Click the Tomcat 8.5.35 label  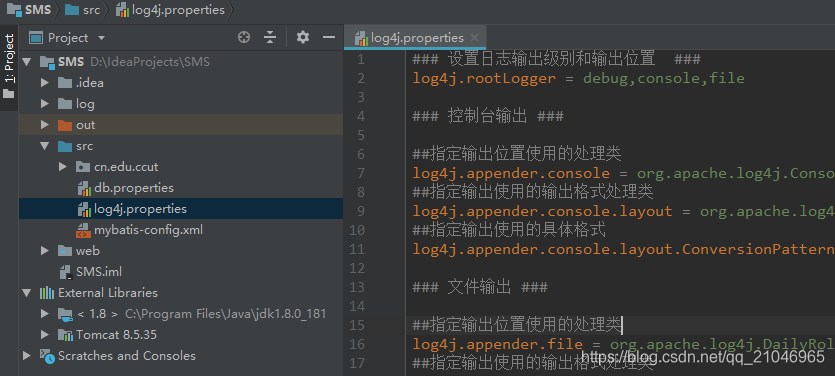pos(116,335)
